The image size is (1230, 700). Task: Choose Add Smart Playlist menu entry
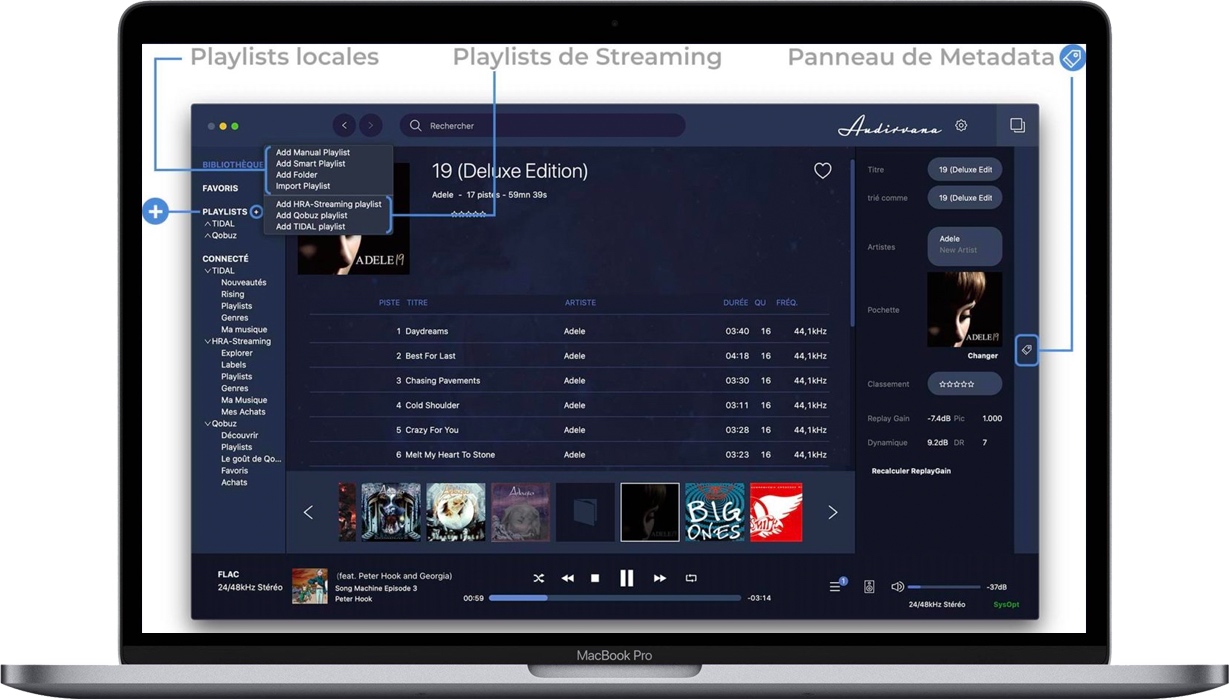click(311, 164)
